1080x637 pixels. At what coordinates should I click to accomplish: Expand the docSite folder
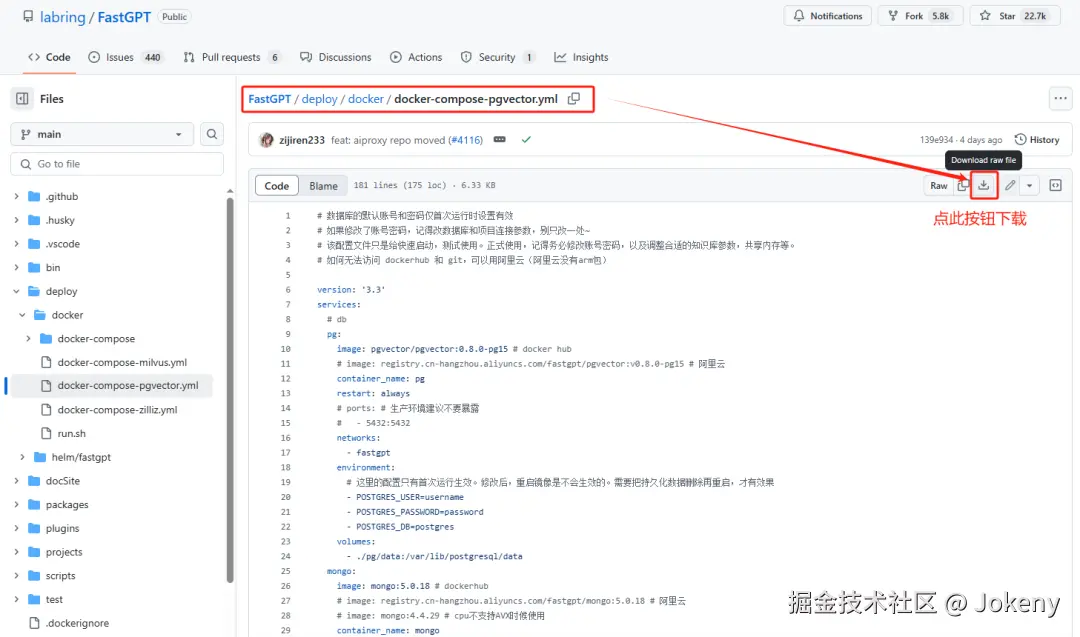17,481
